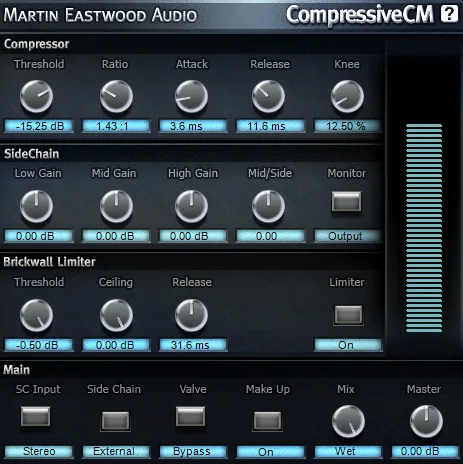Viewport: 463px width, 464px height.
Task: Click the Brickwall Limiter Threshold knob
Action: [x=37, y=315]
